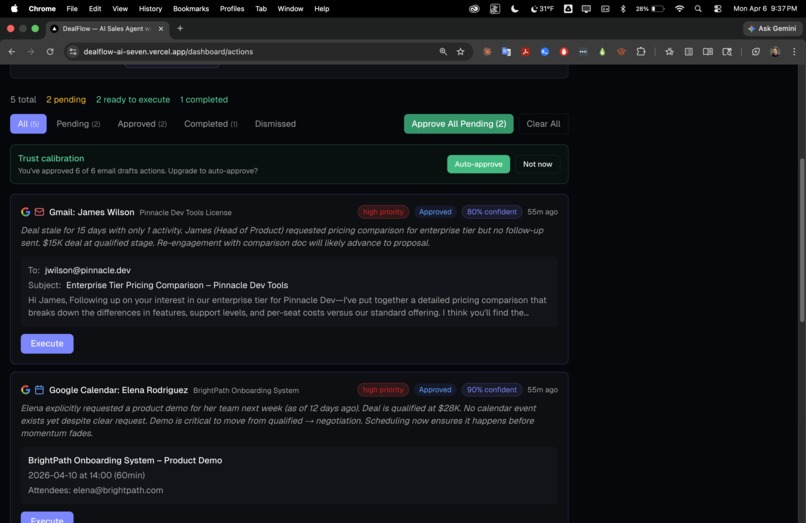
Task: Open site info icon in address bar
Action: (73, 51)
